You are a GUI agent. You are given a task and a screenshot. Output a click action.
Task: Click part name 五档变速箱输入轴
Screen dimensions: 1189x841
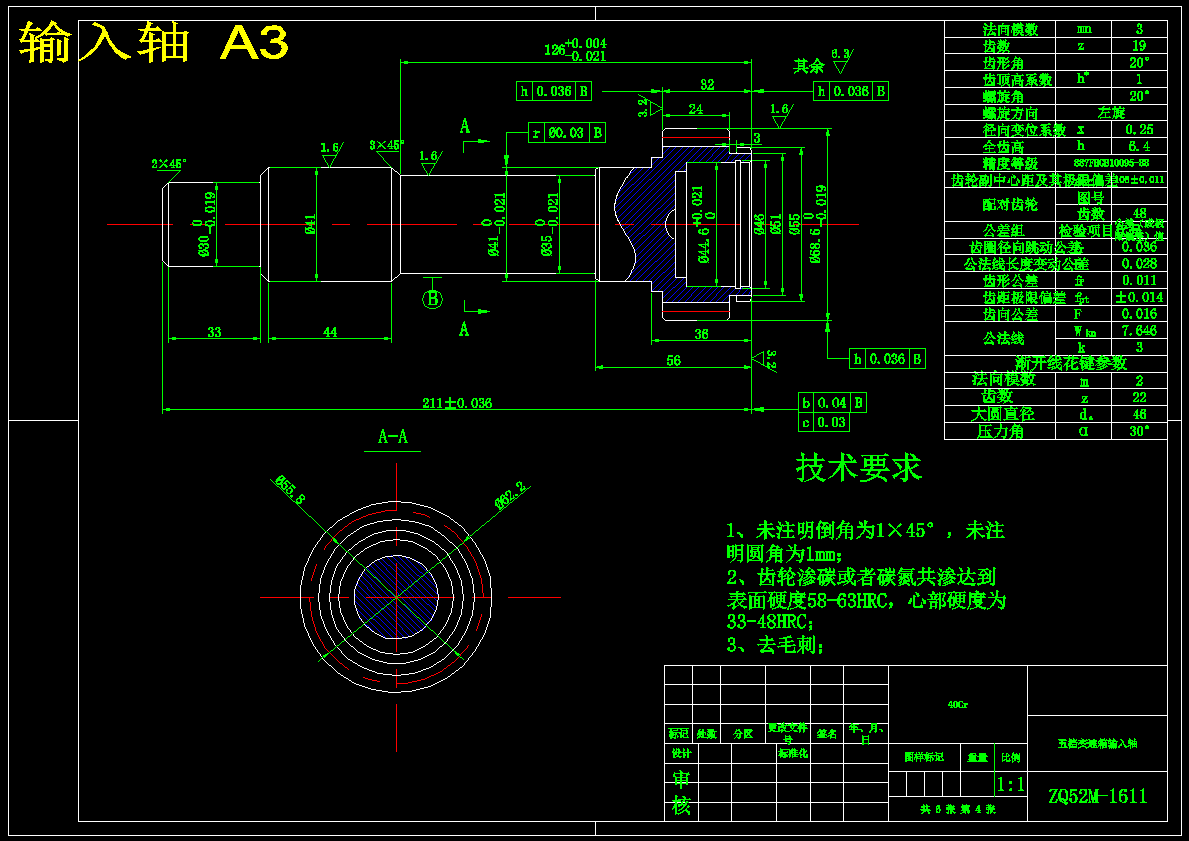1097,743
